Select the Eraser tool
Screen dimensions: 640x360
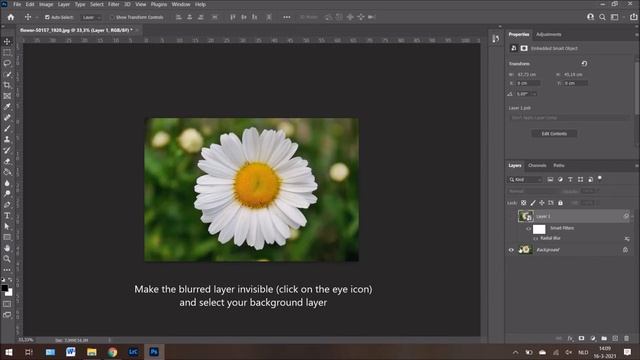[x=7, y=161]
